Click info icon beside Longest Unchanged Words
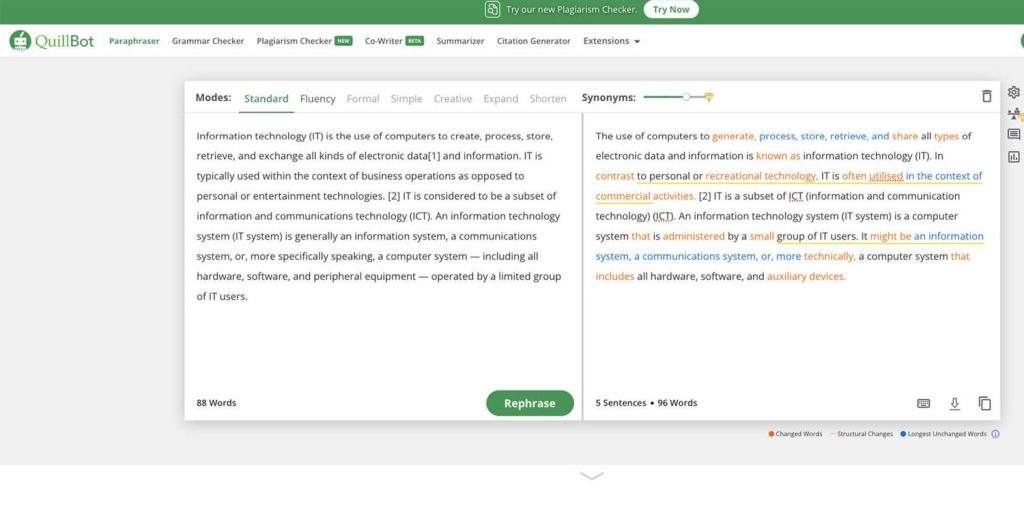Image resolution: width=1024 pixels, height=512 pixels. (995, 434)
